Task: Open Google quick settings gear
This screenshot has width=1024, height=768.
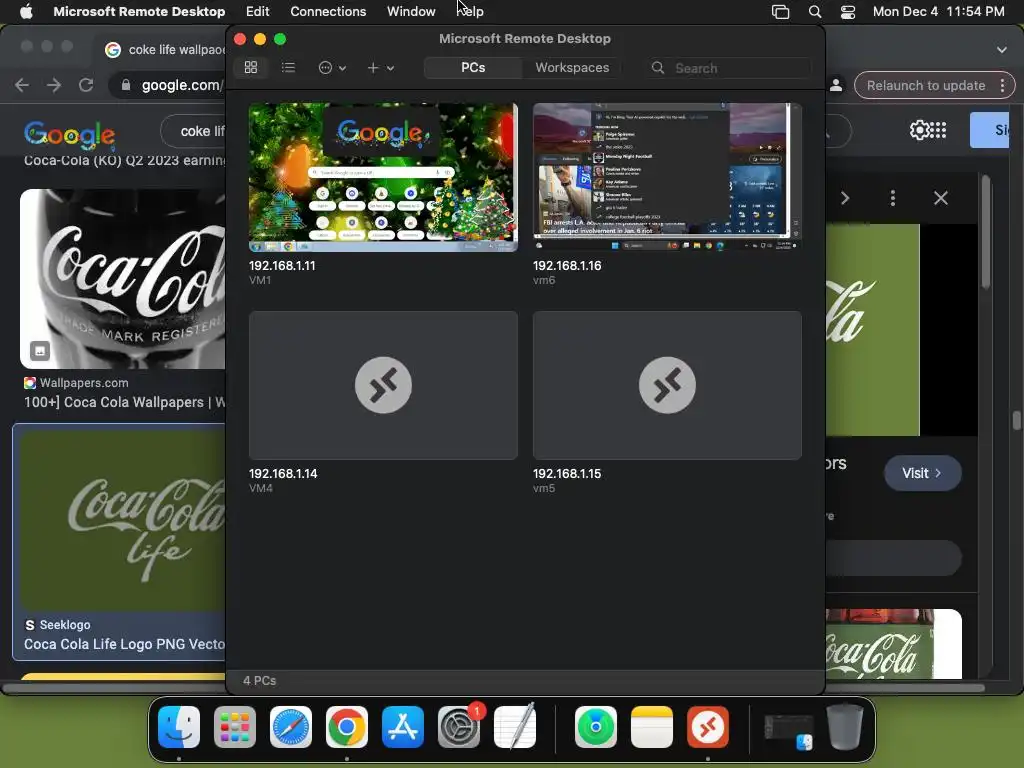Action: pyautogui.click(x=918, y=130)
